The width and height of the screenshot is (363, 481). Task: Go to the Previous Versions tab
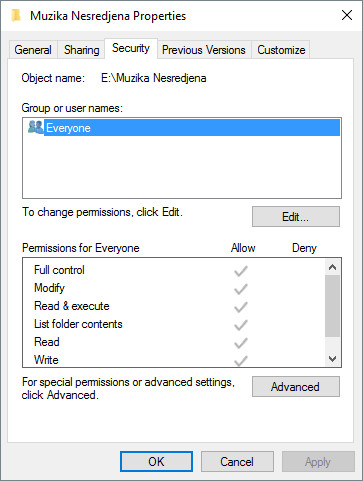pos(204,50)
